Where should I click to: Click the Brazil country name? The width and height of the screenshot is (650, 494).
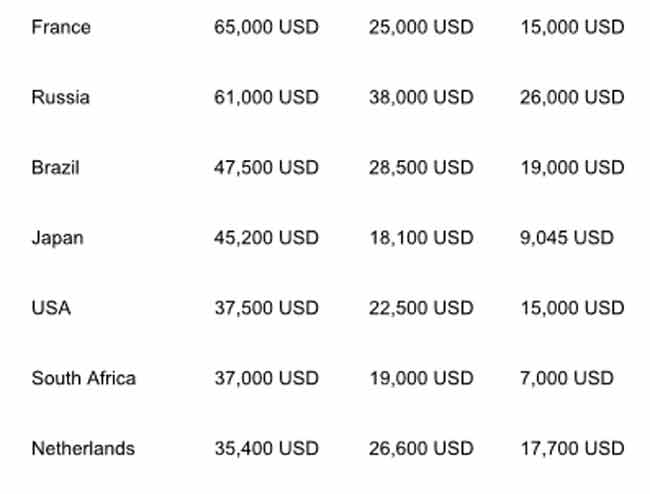pos(55,167)
